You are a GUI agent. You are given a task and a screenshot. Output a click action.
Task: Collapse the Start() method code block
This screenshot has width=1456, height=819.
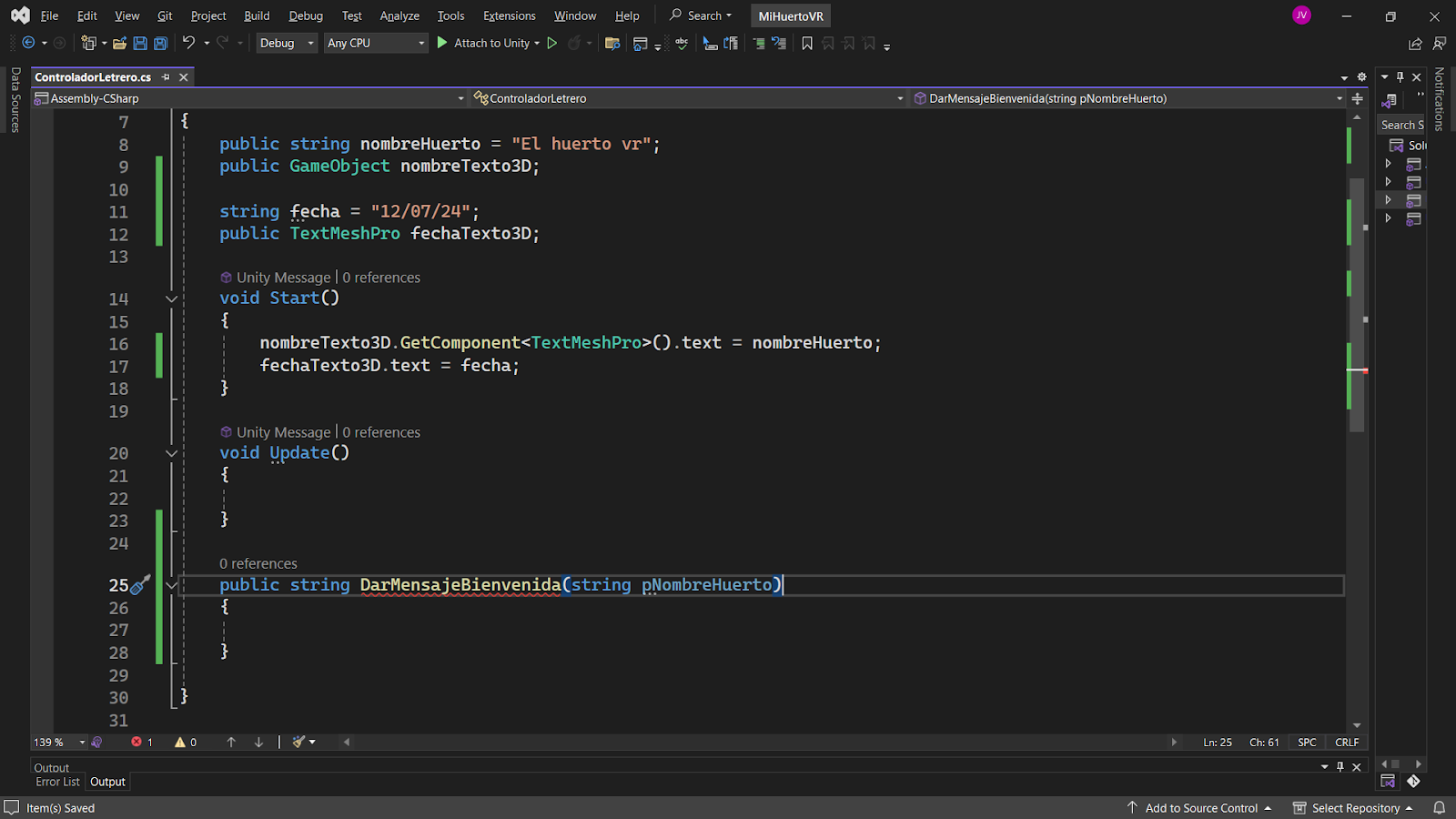pos(171,298)
